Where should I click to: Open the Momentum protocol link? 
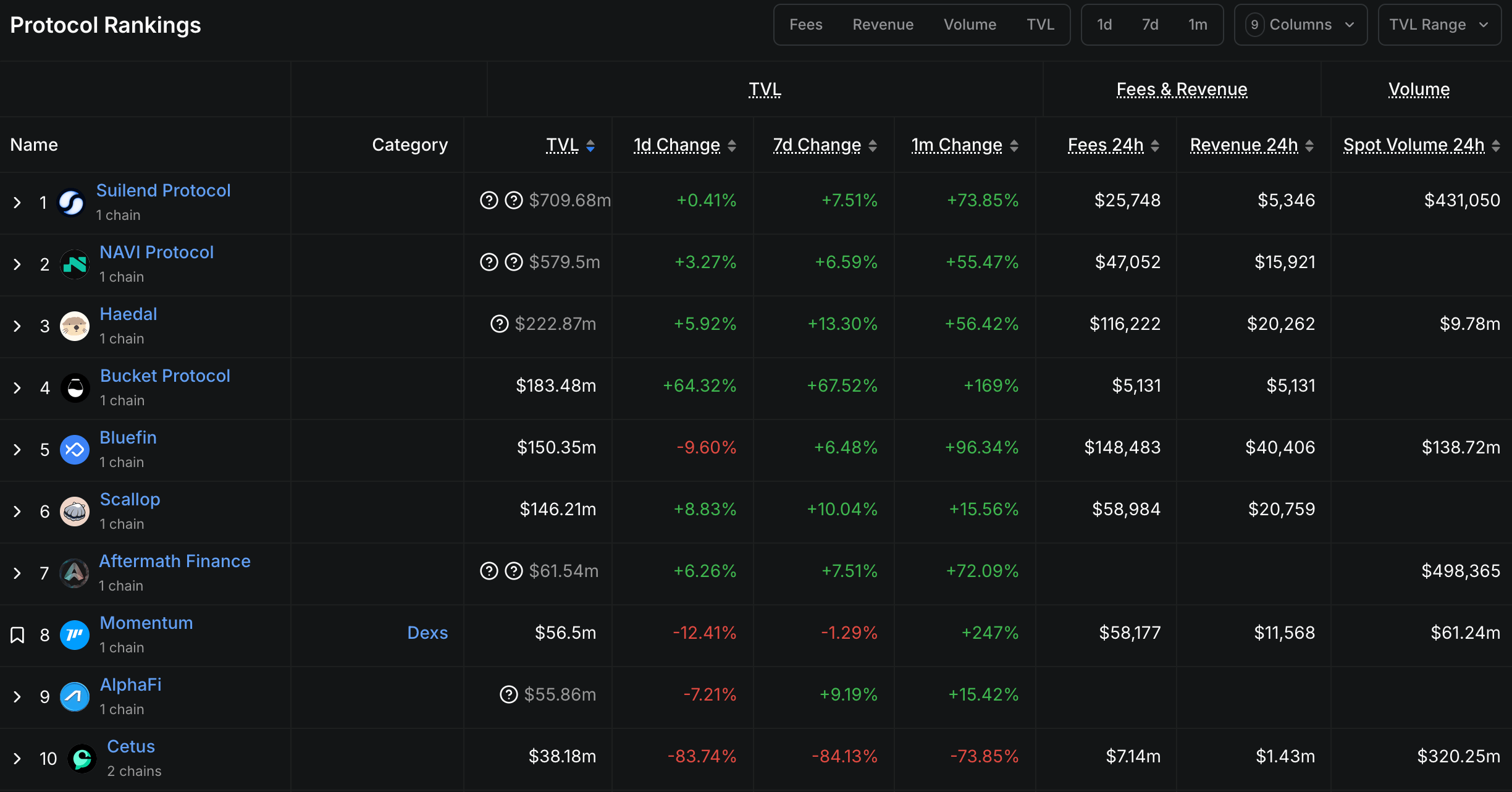[146, 623]
